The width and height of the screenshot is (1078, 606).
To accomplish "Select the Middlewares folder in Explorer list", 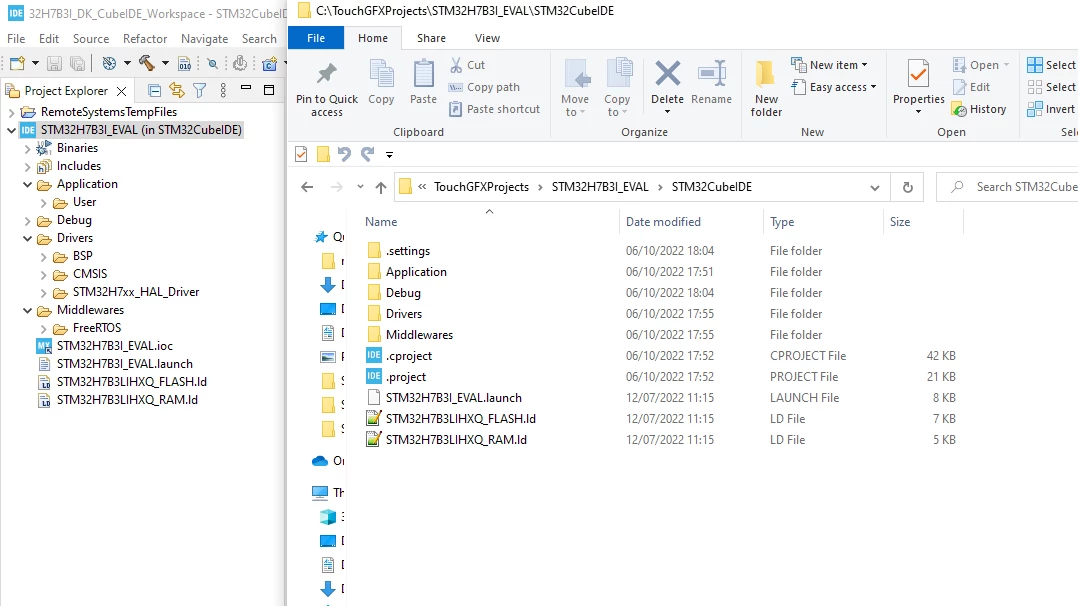I will click(419, 335).
